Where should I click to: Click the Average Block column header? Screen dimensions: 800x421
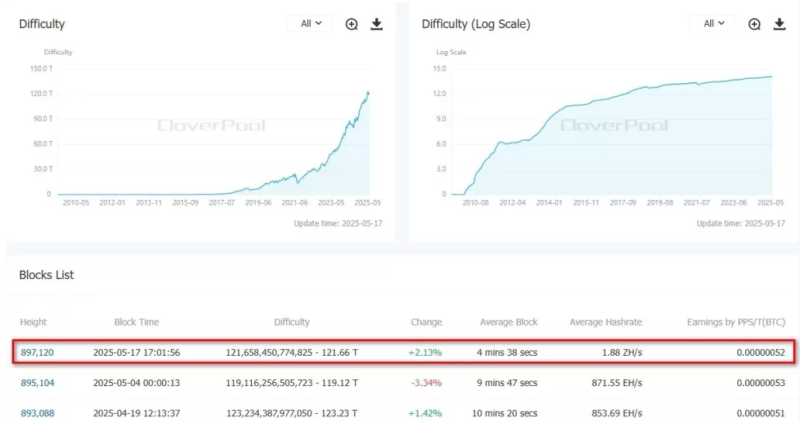coord(508,322)
